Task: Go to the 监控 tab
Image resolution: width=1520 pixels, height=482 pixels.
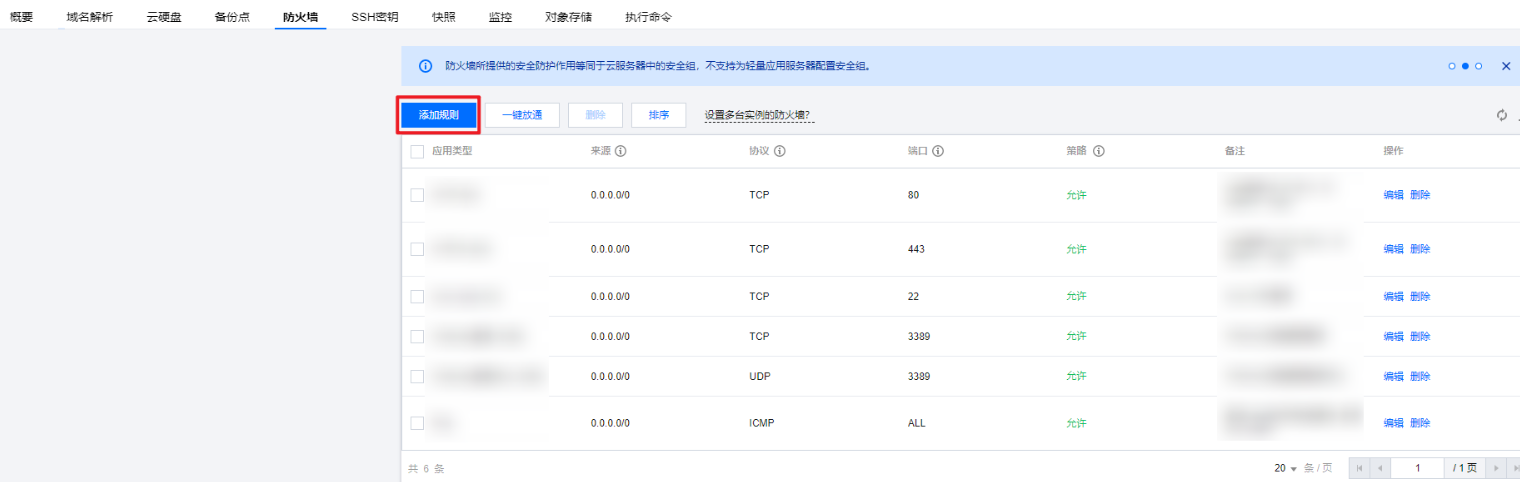Action: [x=500, y=17]
